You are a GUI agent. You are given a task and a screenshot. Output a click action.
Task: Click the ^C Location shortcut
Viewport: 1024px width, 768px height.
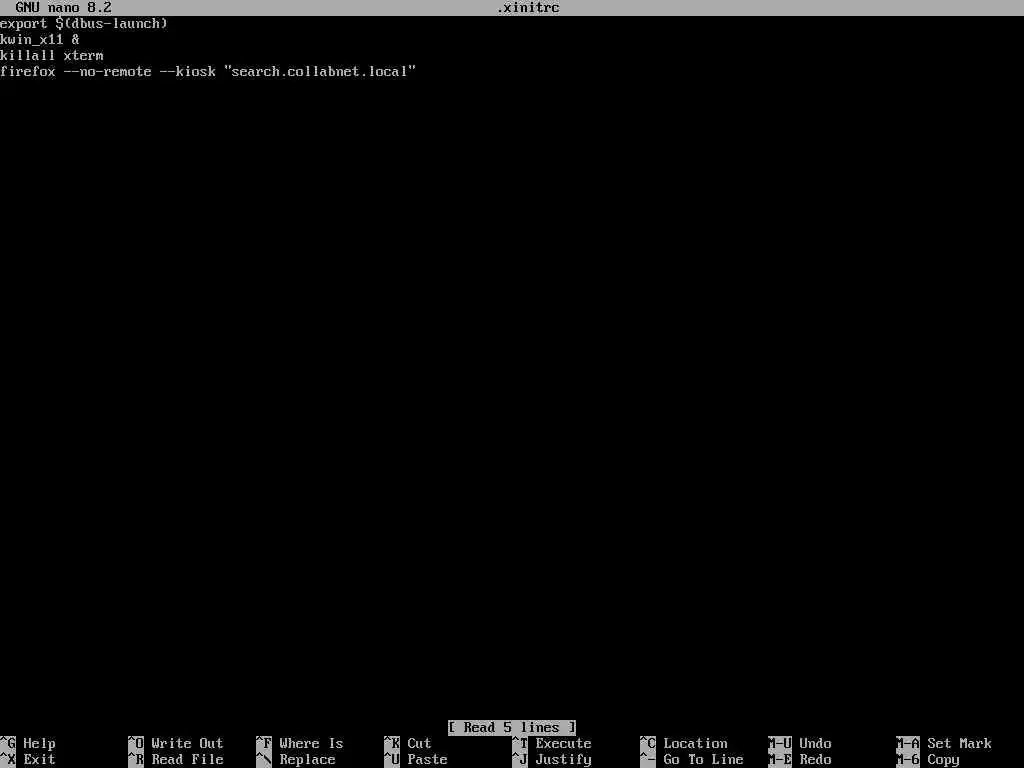click(x=684, y=743)
